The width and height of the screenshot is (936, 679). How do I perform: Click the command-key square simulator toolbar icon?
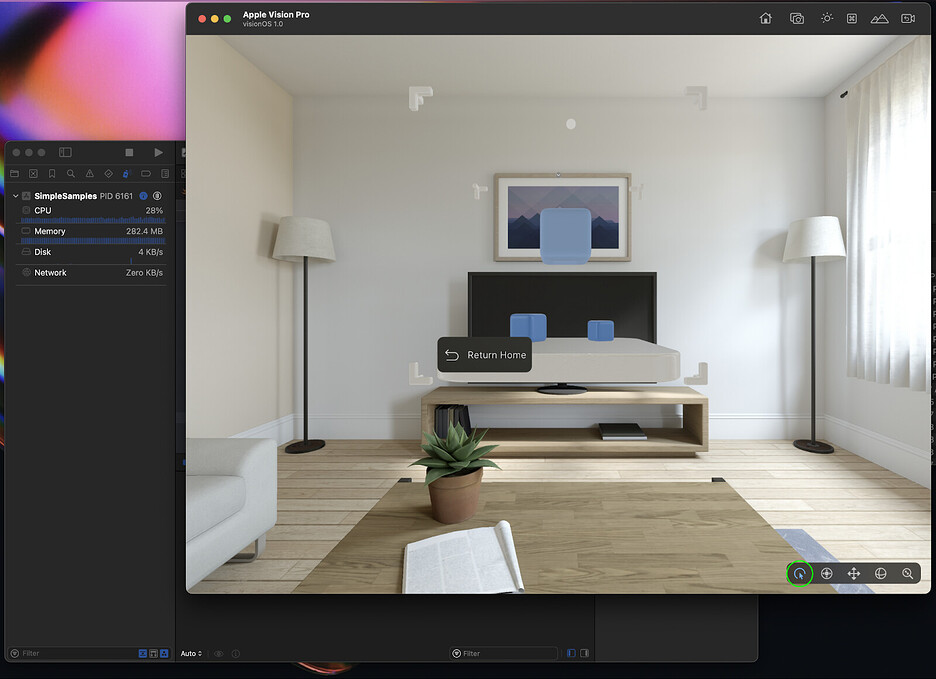pyautogui.click(x=852, y=19)
